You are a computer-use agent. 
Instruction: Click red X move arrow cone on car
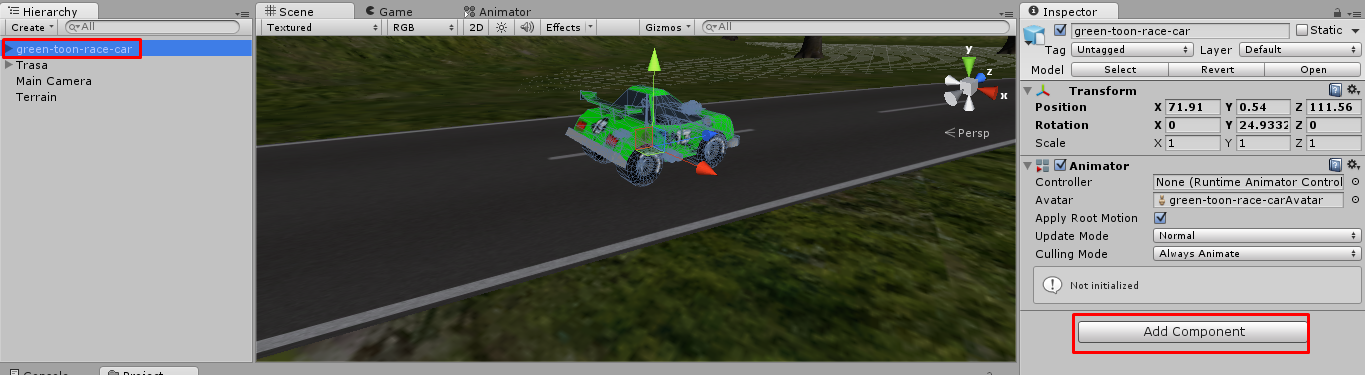click(706, 170)
